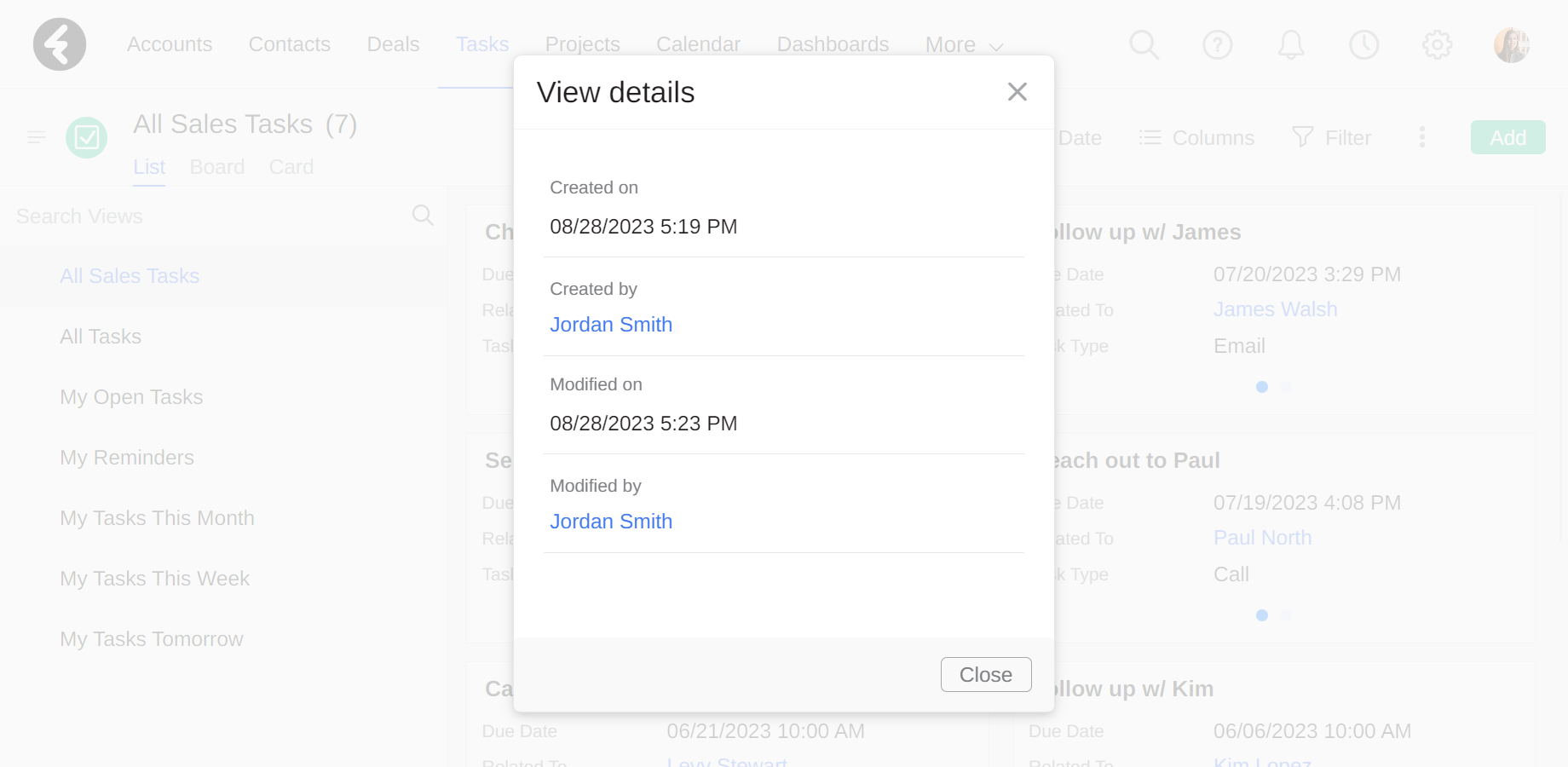Switch to Card view
Viewport: 1568px width, 767px height.
pyautogui.click(x=291, y=167)
